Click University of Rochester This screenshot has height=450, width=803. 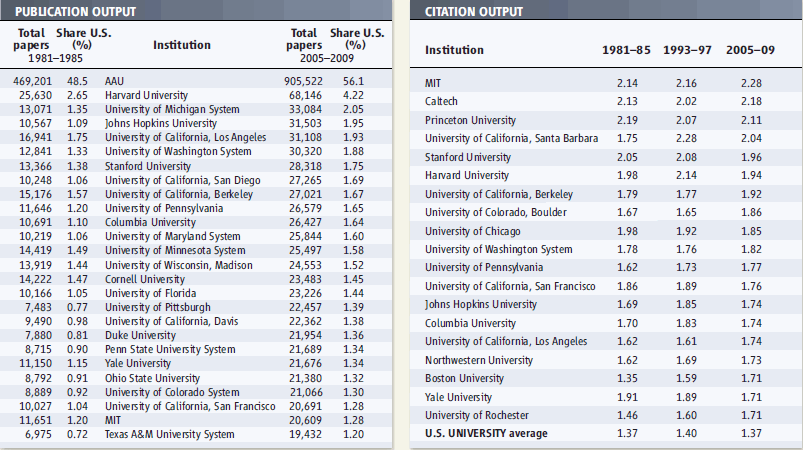(x=477, y=415)
